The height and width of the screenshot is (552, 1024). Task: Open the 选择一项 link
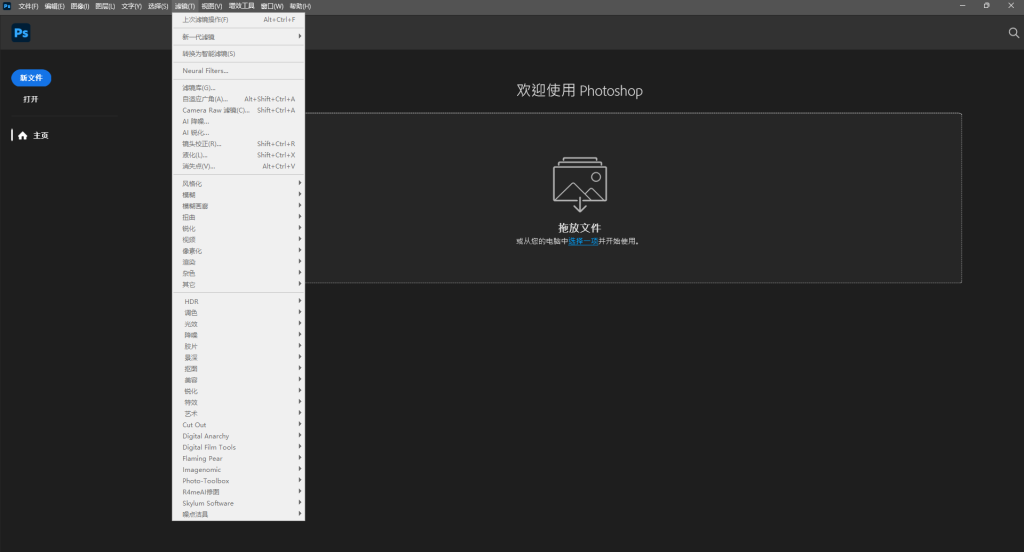tap(583, 241)
